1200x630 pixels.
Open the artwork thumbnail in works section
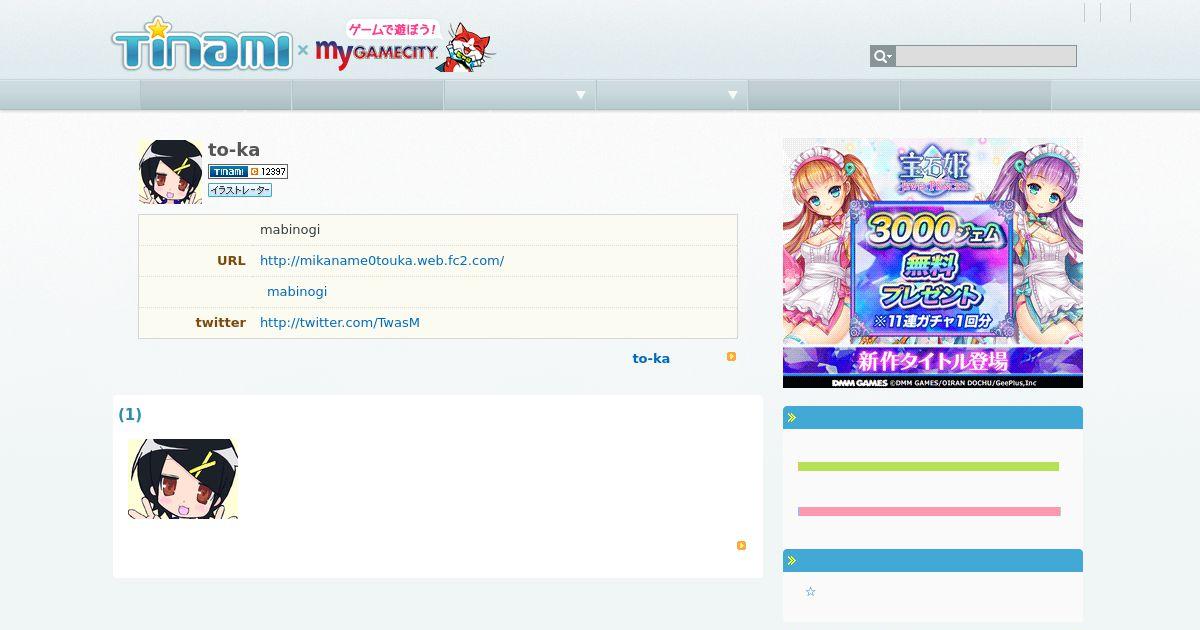[183, 479]
